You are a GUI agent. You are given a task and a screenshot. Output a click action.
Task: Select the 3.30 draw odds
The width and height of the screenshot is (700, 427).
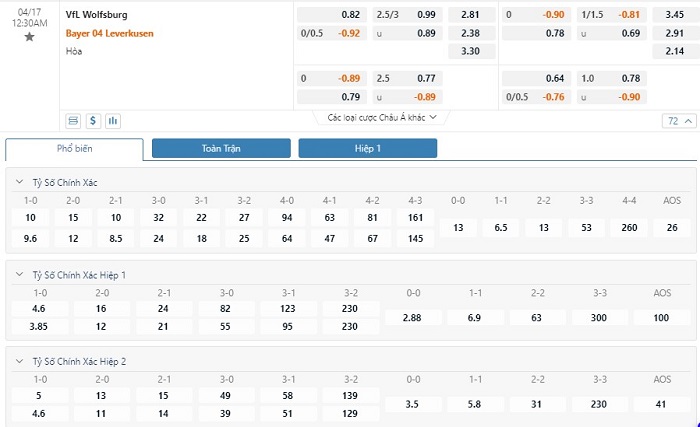[470, 49]
